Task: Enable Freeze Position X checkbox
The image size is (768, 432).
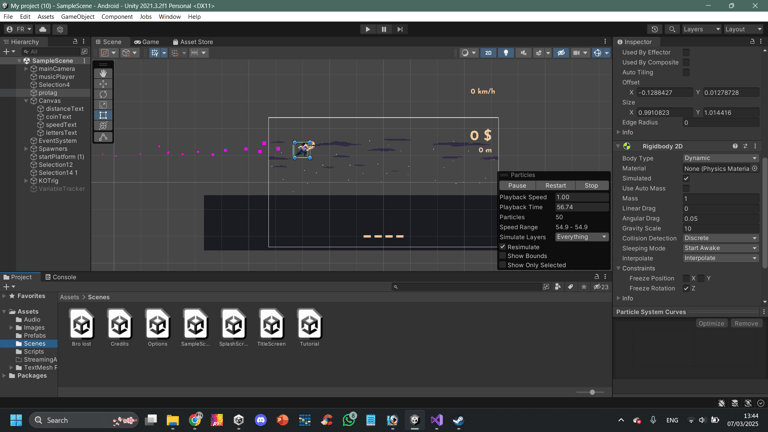Action: coord(686,278)
